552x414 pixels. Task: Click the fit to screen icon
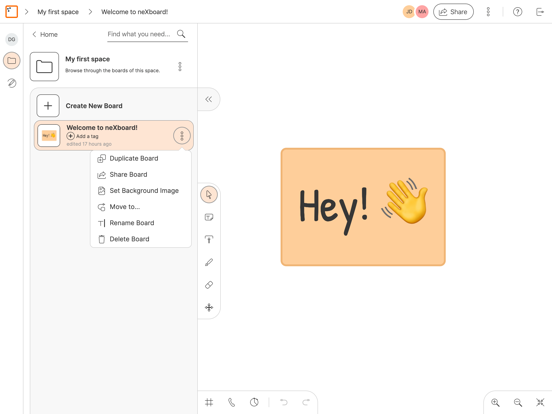(x=540, y=402)
